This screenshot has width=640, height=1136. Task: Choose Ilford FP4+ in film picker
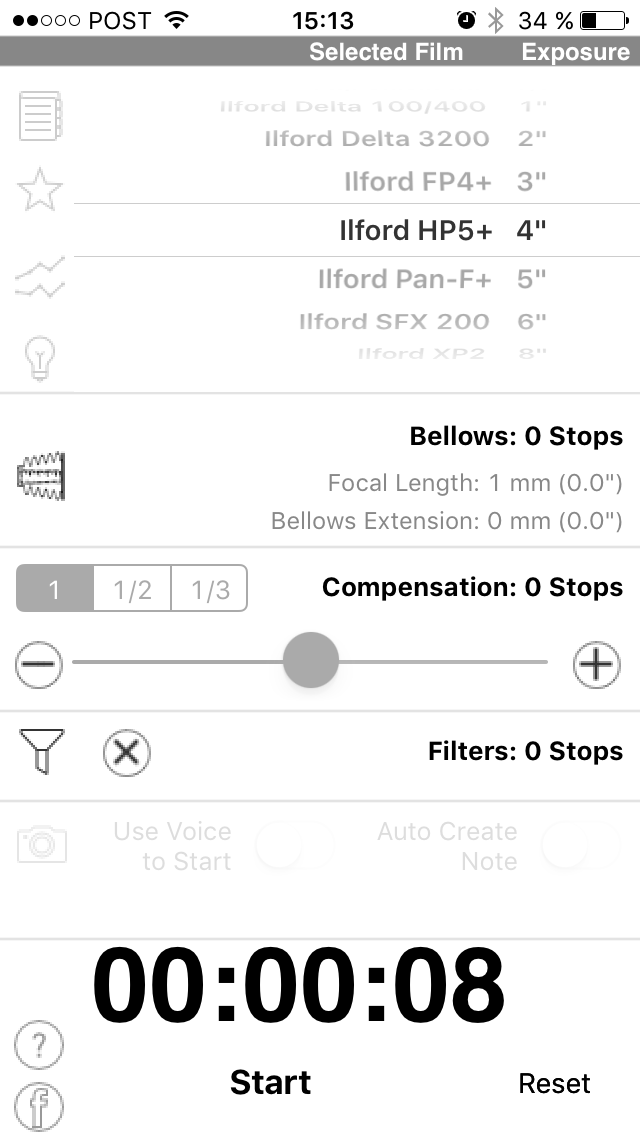418,182
